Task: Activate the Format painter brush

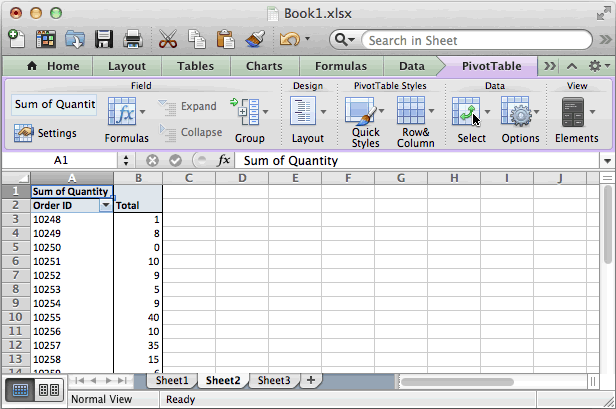Action: coord(255,39)
